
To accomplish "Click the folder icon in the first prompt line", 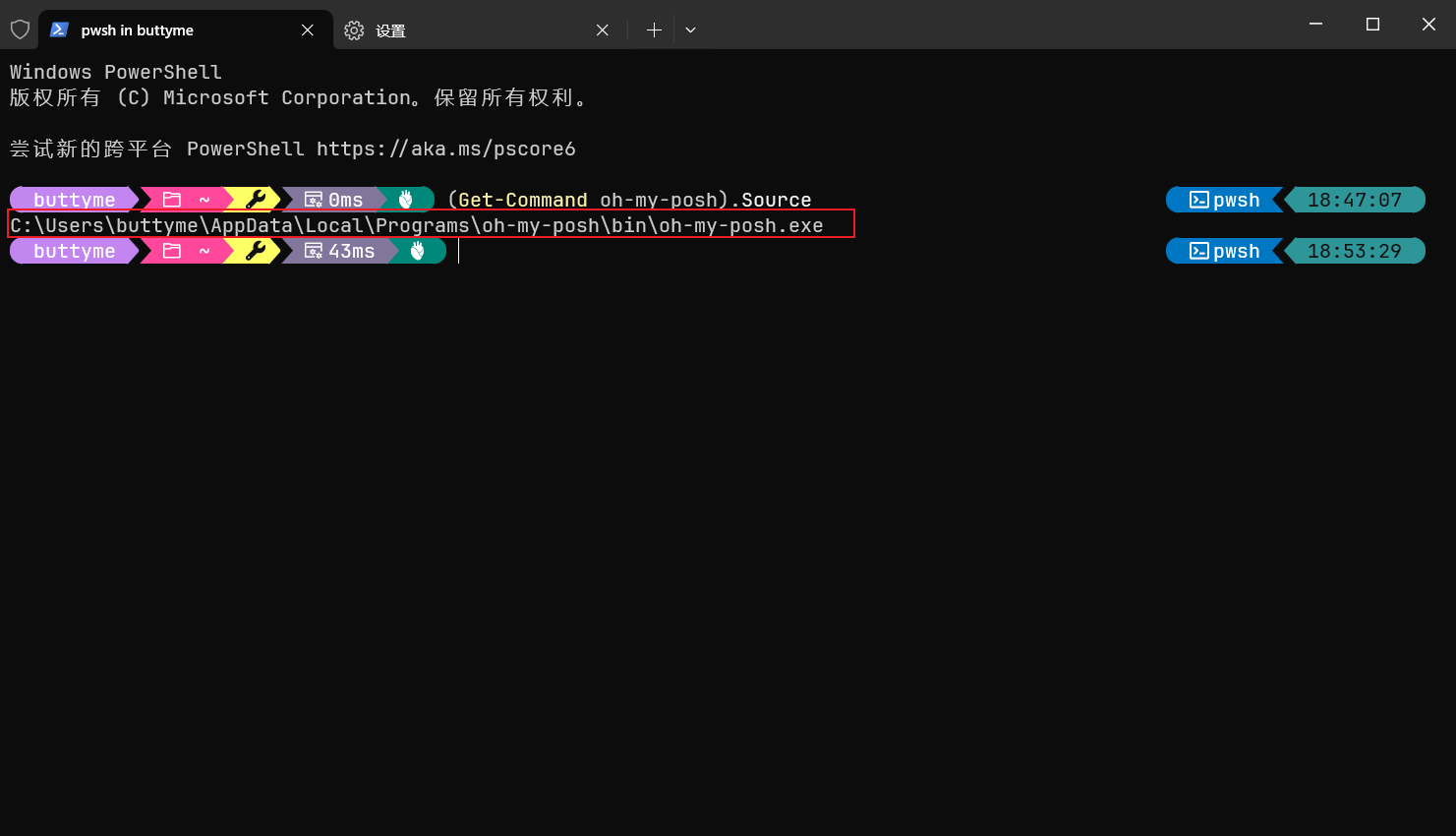I will click(172, 200).
